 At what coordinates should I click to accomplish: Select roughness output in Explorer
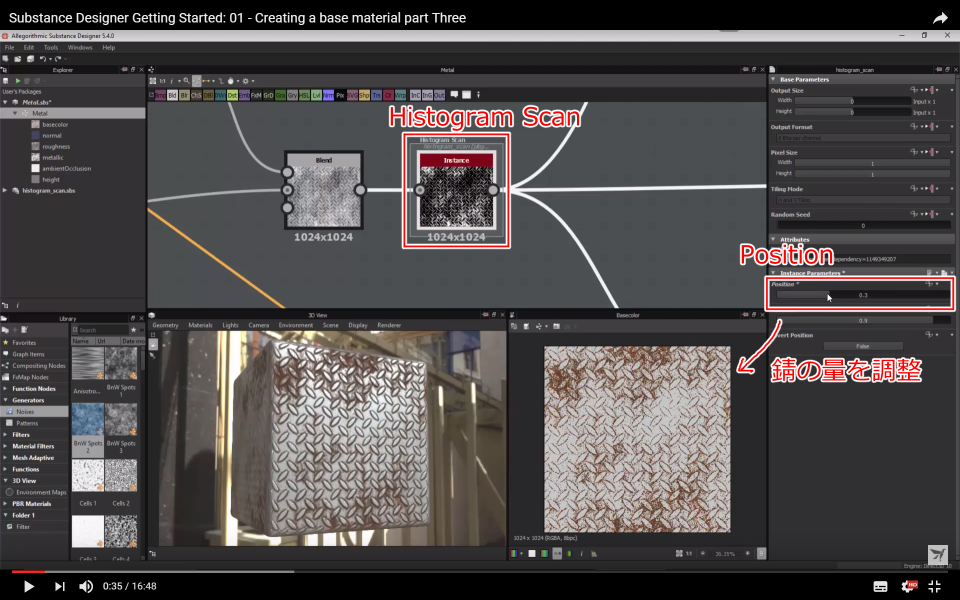tap(56, 146)
